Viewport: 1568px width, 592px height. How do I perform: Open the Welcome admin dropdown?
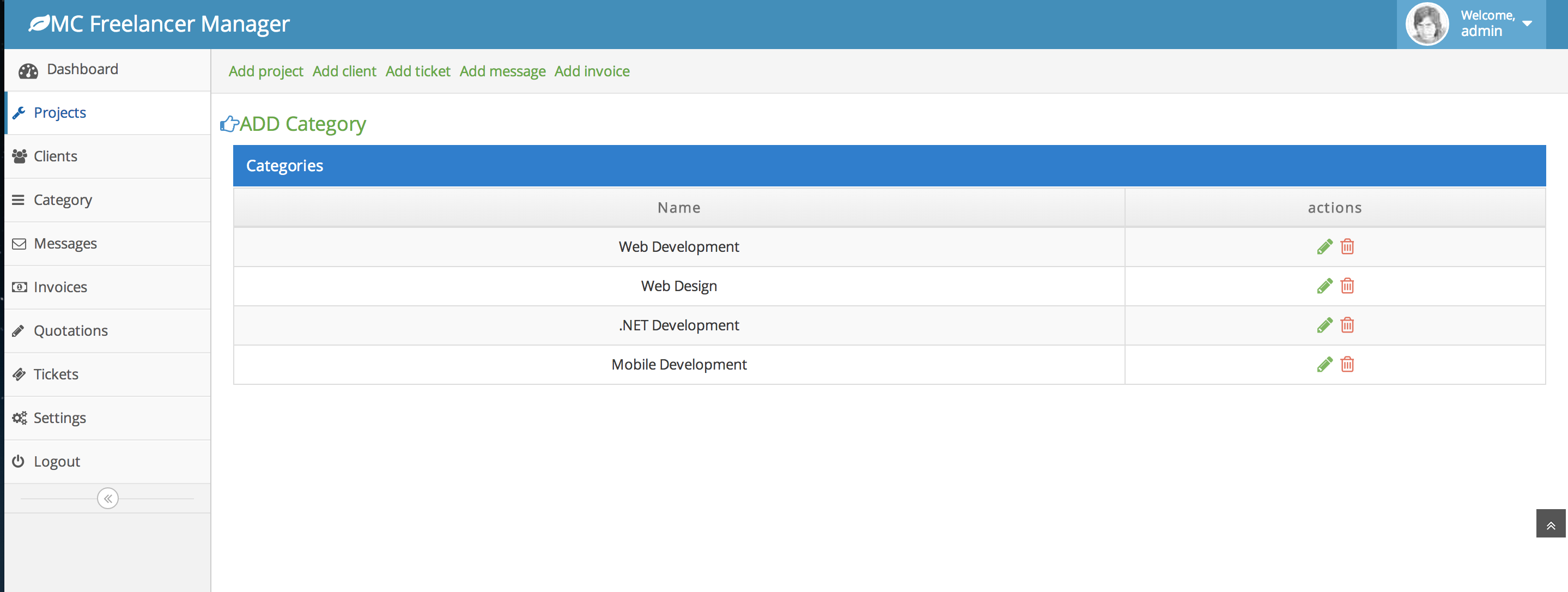point(1528,24)
